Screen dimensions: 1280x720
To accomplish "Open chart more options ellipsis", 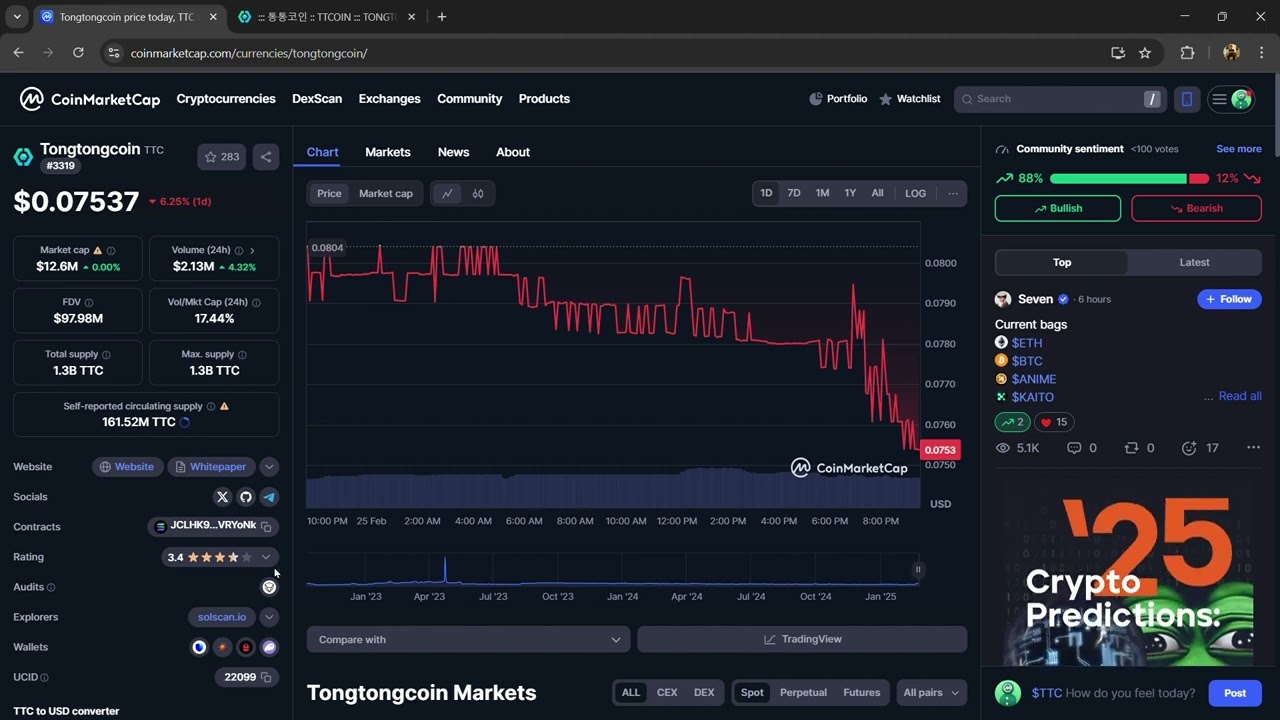I will click(x=953, y=193).
